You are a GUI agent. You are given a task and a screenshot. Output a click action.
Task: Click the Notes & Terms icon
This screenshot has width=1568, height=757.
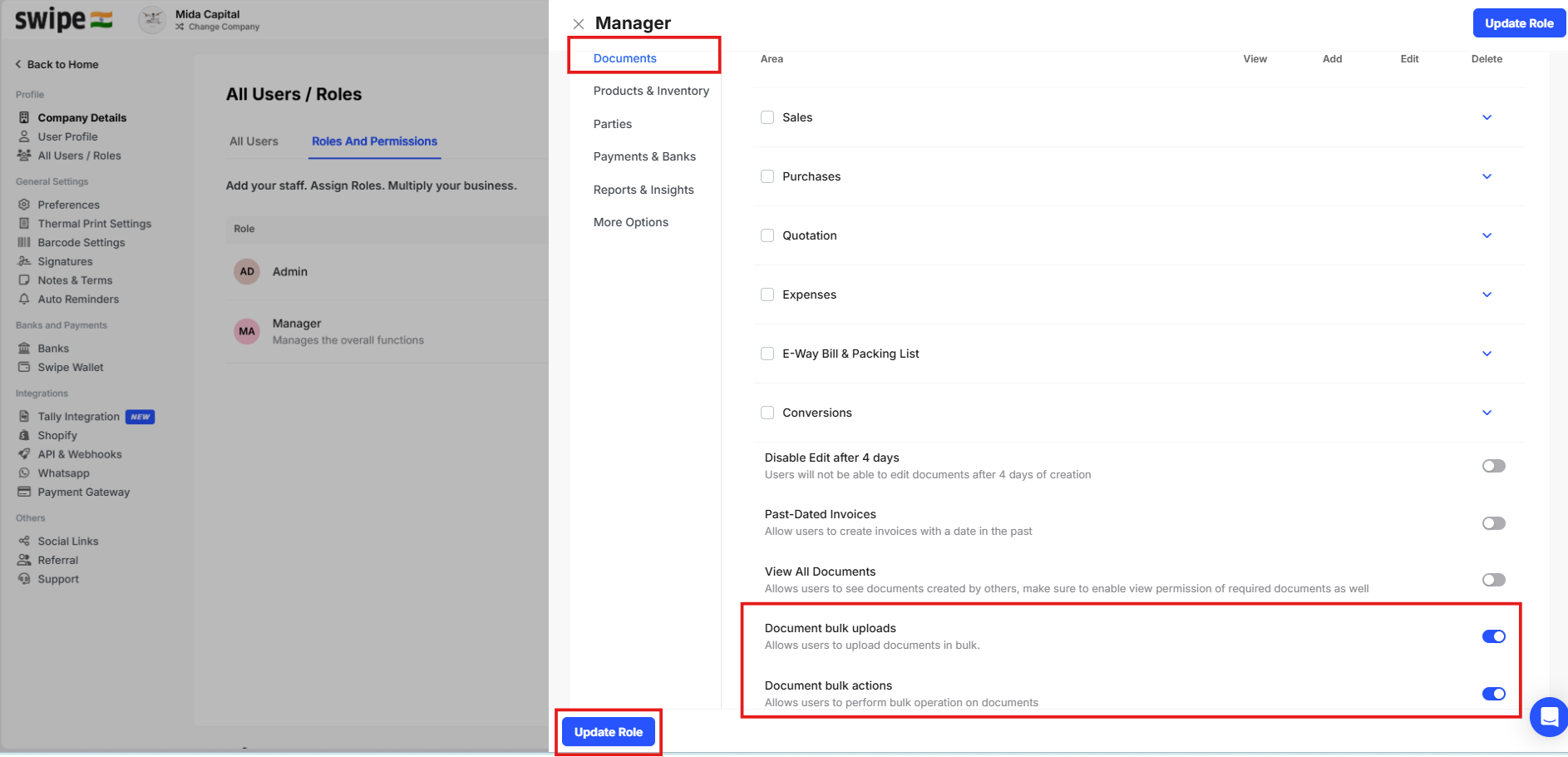pyautogui.click(x=24, y=280)
